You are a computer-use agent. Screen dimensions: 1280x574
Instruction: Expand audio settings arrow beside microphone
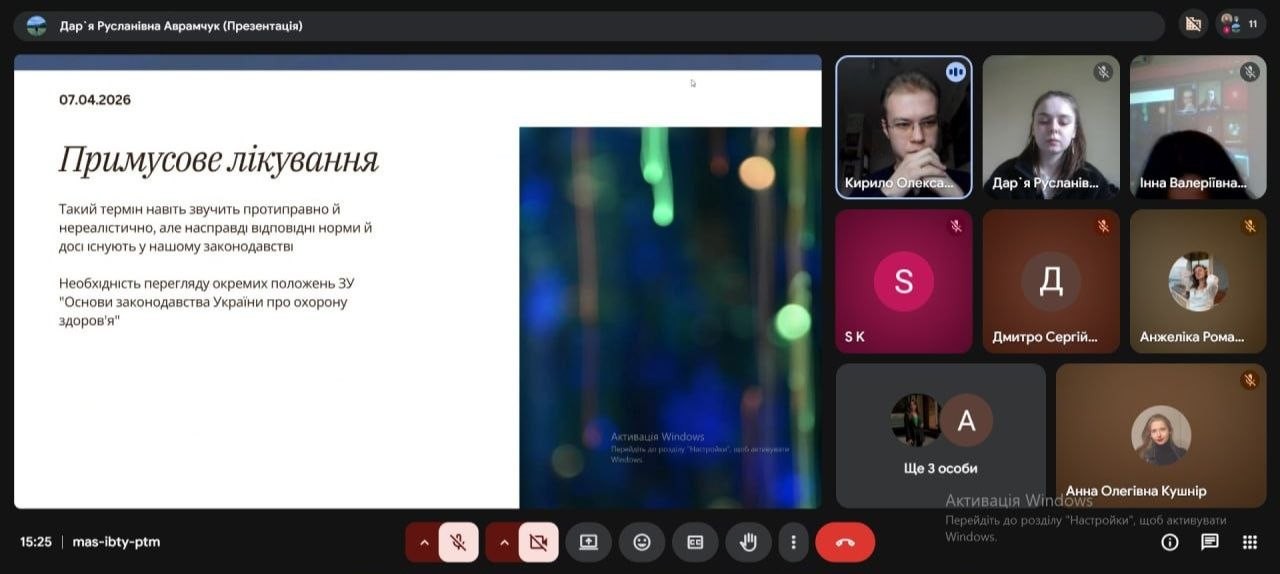tap(423, 542)
